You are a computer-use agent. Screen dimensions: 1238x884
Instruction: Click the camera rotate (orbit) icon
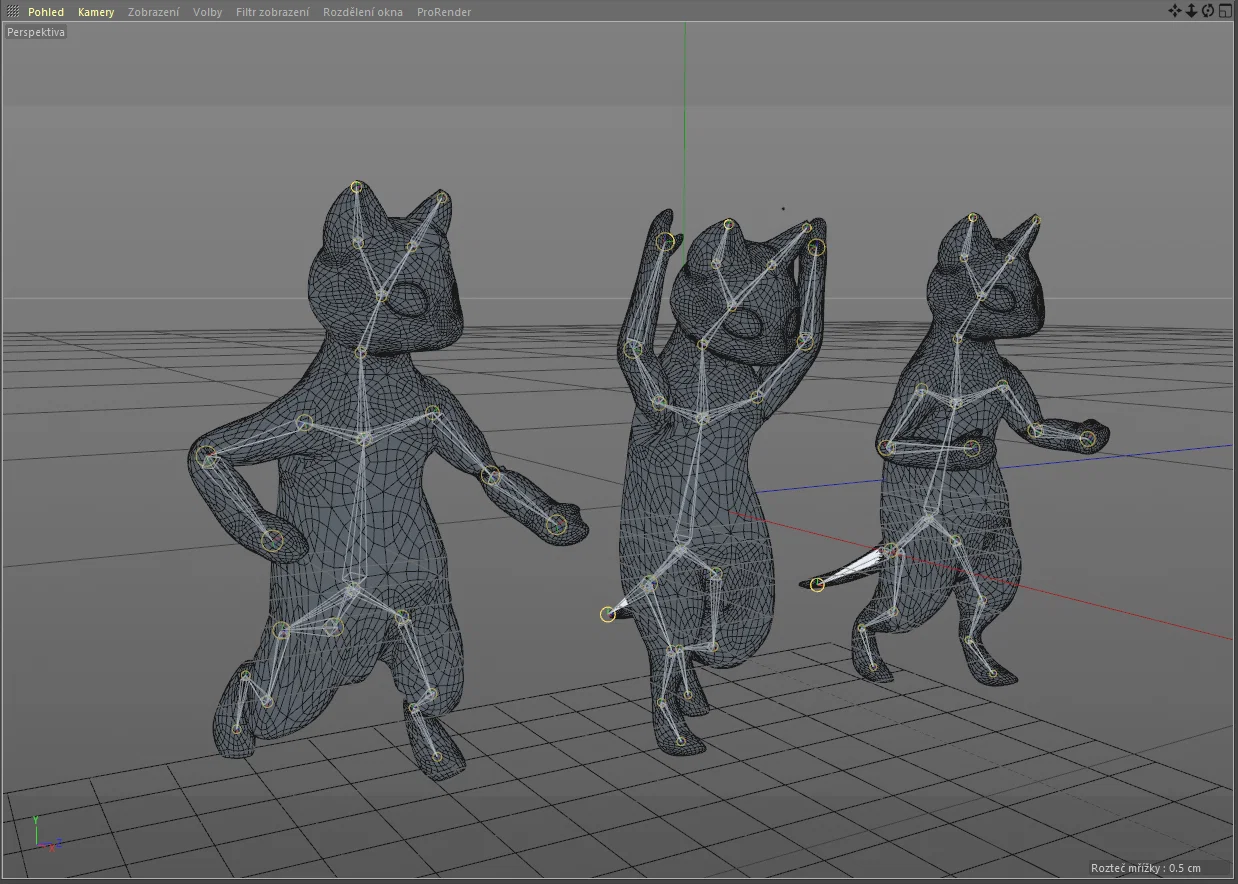coord(1208,11)
